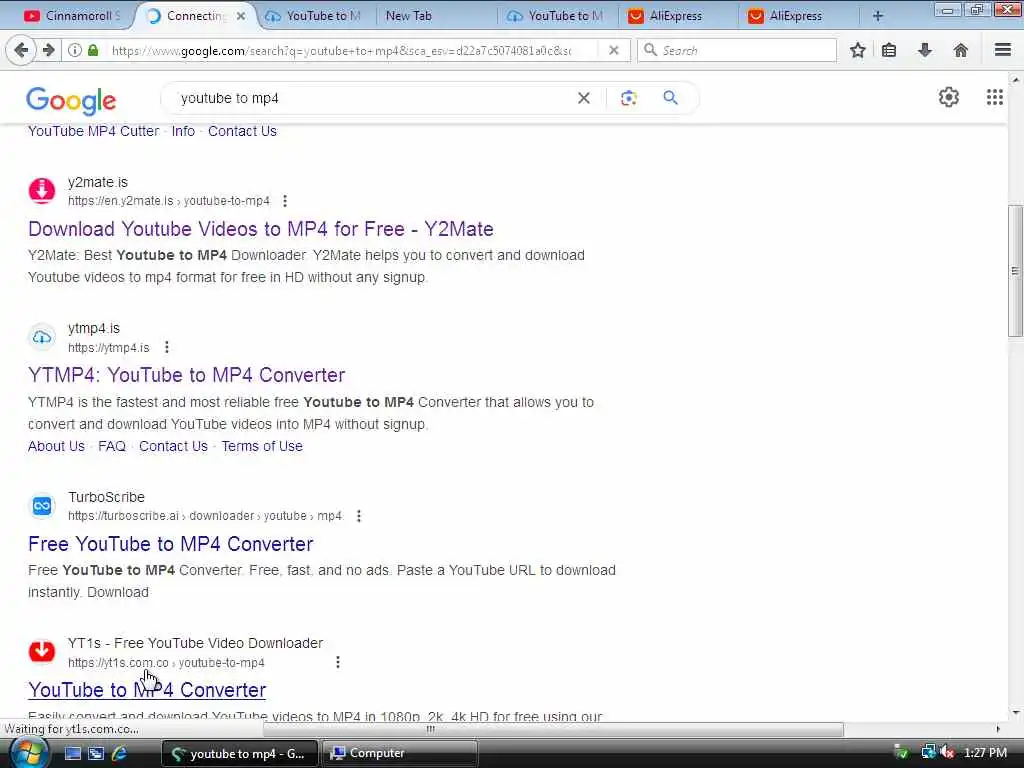Open About Us sitelink under YTMP4
Image resolution: width=1024 pixels, height=768 pixels.
56,446
